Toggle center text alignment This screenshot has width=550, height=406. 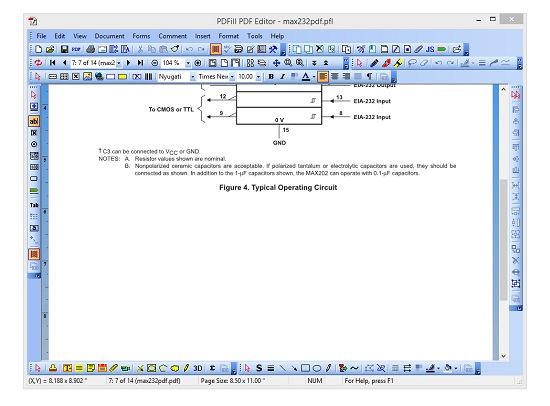[x=335, y=76]
